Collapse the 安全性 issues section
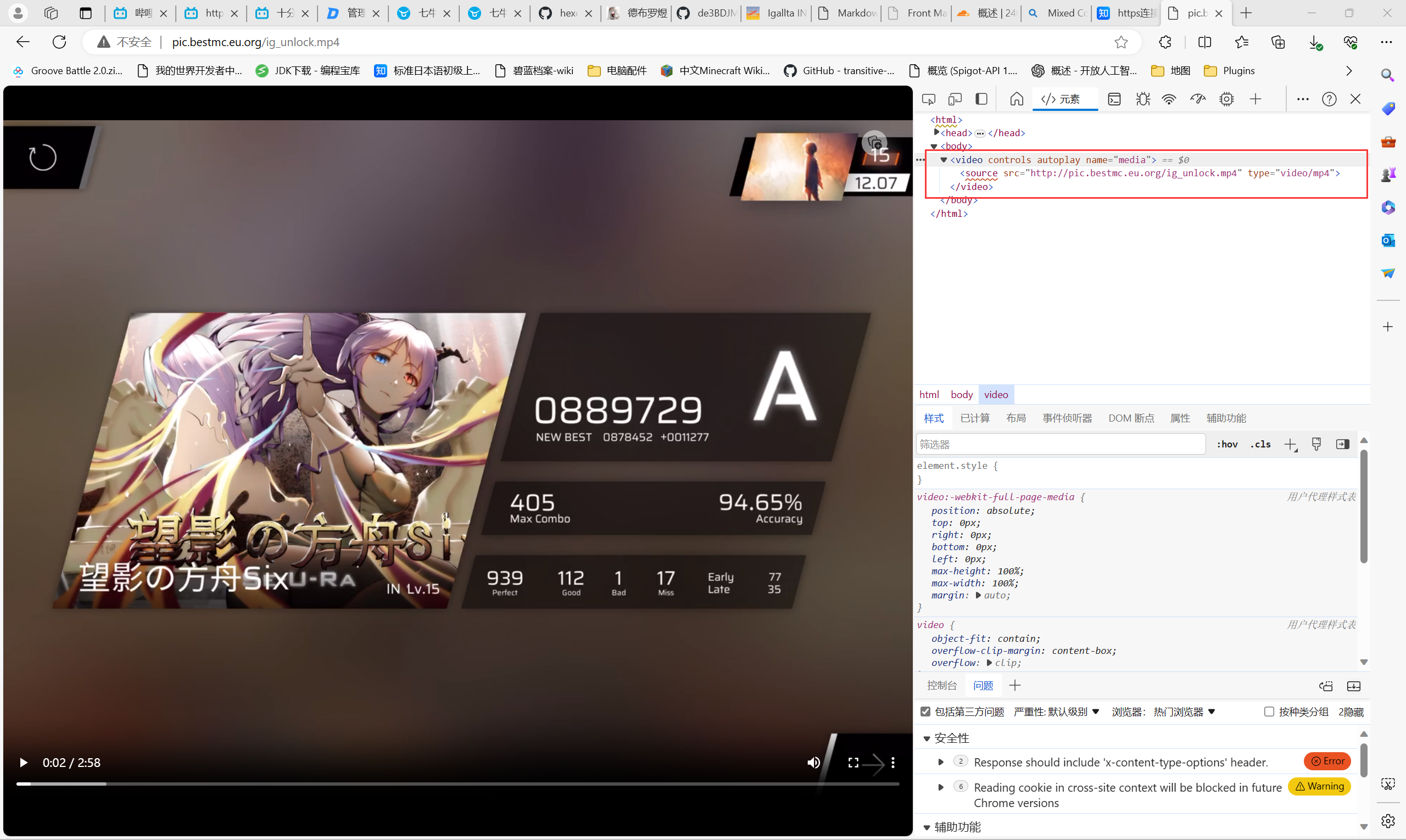 tap(927, 738)
